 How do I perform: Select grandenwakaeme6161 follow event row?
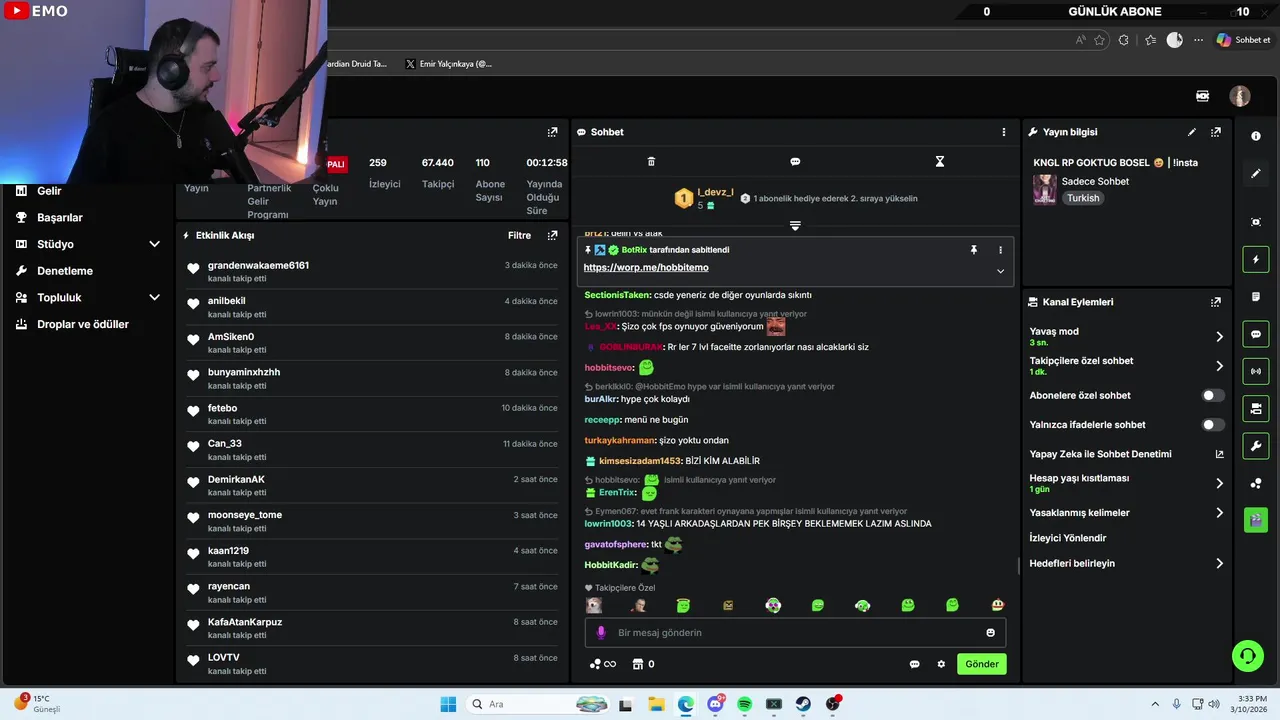(x=371, y=271)
